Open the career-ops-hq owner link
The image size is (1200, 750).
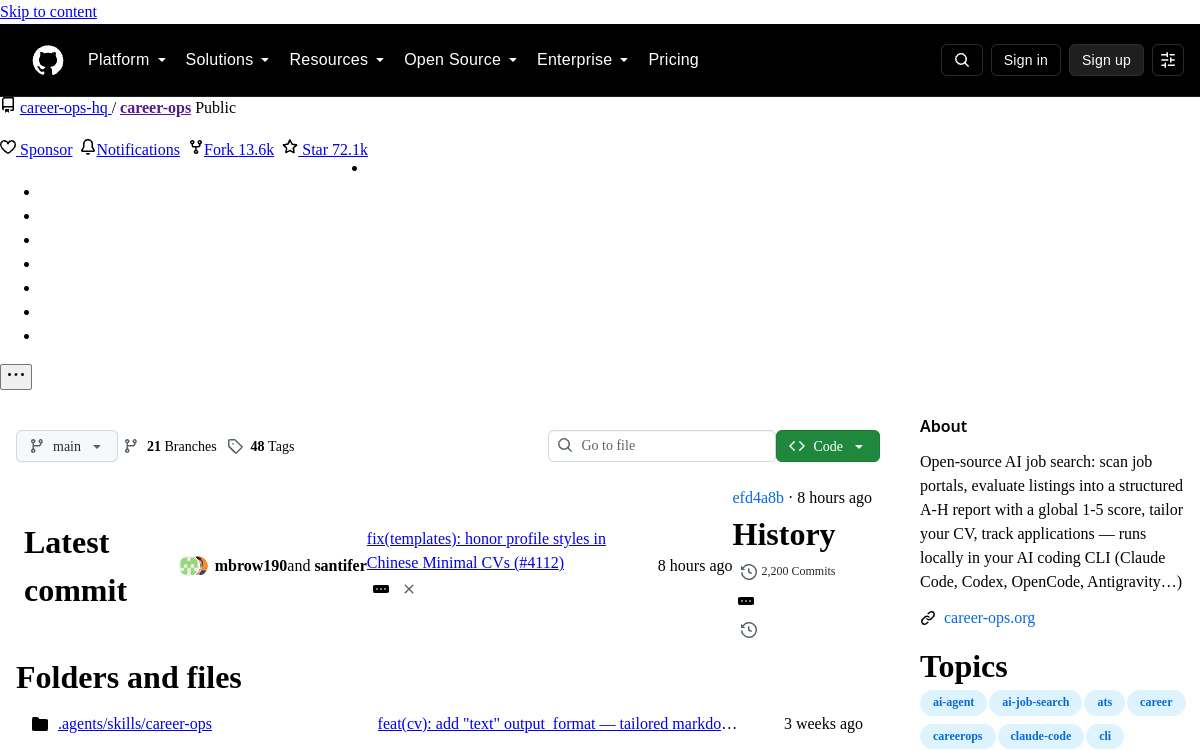pyautogui.click(x=64, y=108)
